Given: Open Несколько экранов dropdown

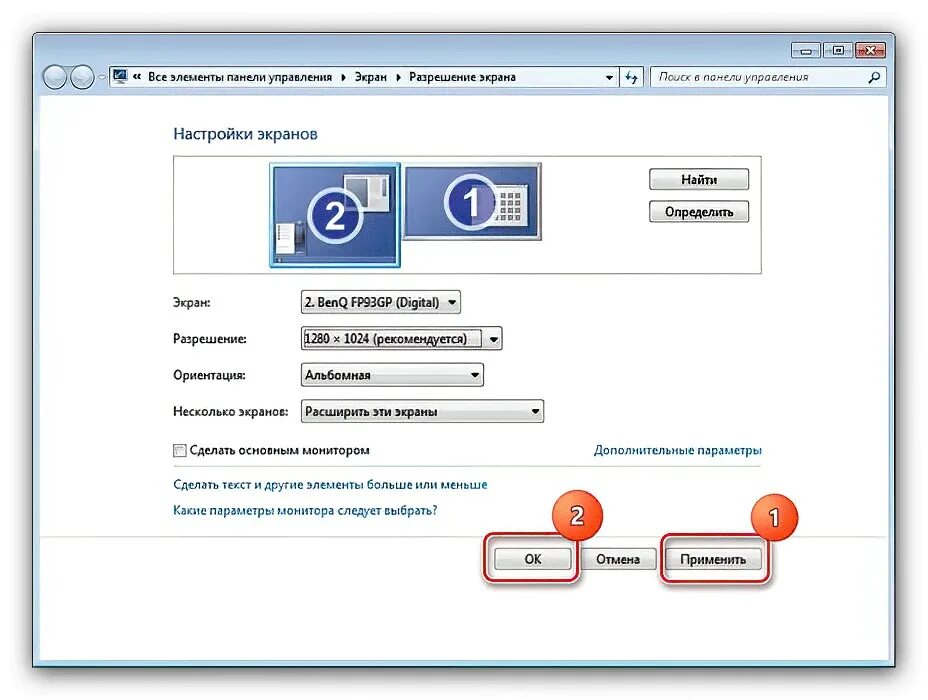Looking at the screenshot, I should tap(422, 411).
